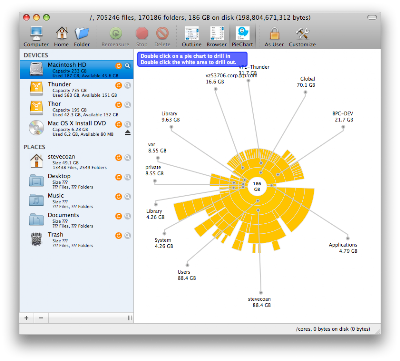Click the DEVICES section header
400x361 pixels.
(x=36, y=55)
